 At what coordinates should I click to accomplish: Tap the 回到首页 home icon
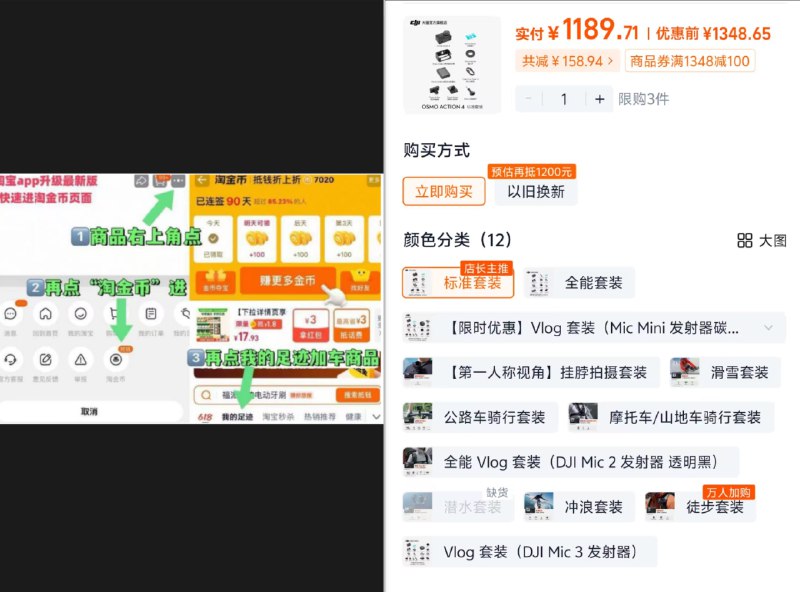tap(45, 314)
